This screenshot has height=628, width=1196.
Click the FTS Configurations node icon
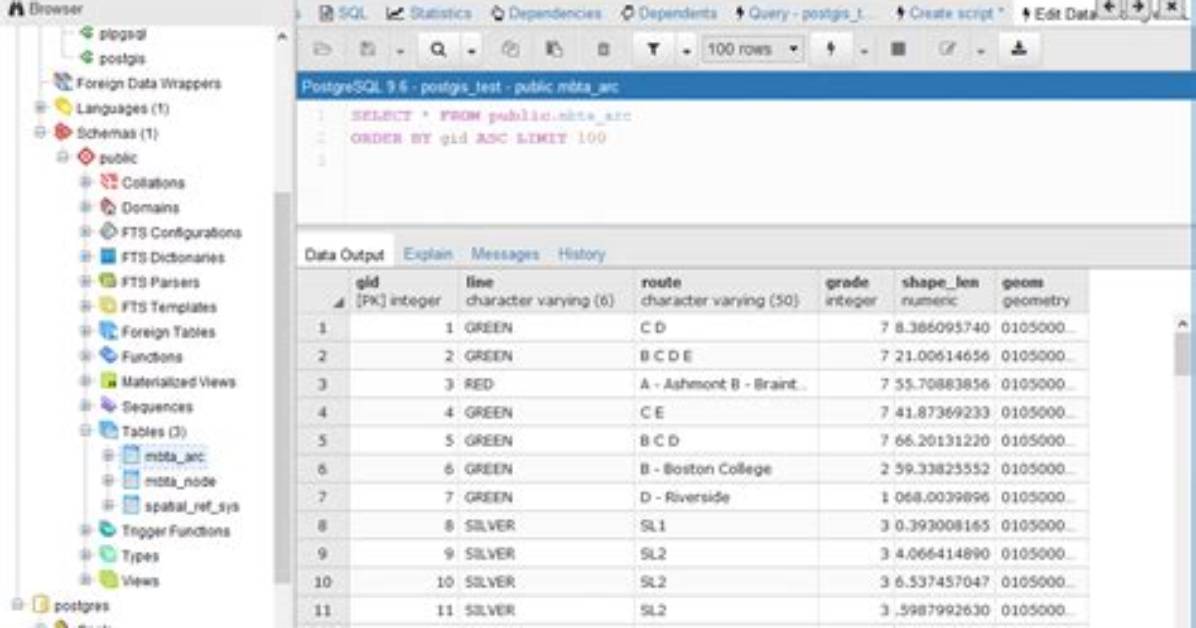(109, 232)
